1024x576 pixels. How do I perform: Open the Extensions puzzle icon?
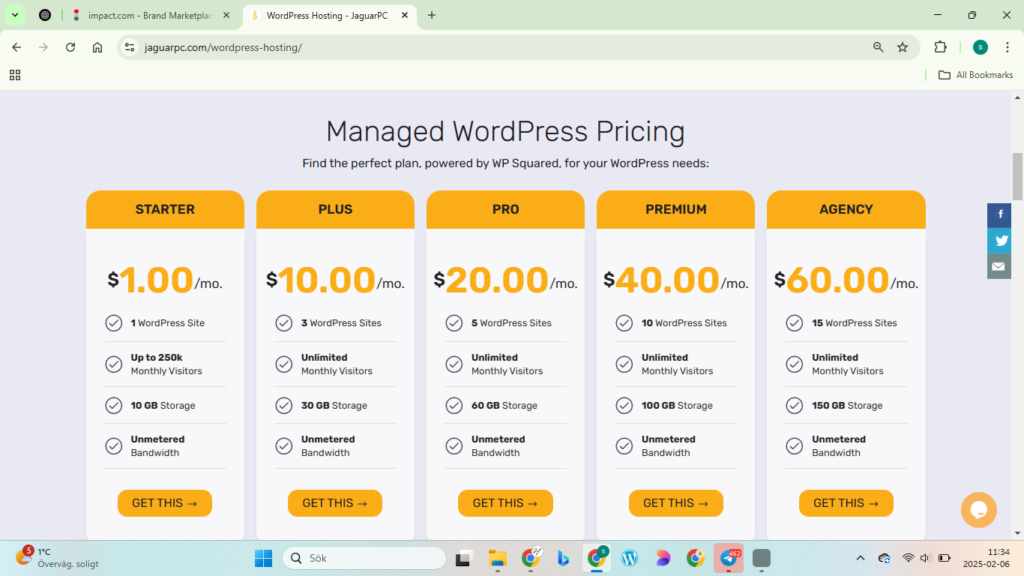click(940, 47)
